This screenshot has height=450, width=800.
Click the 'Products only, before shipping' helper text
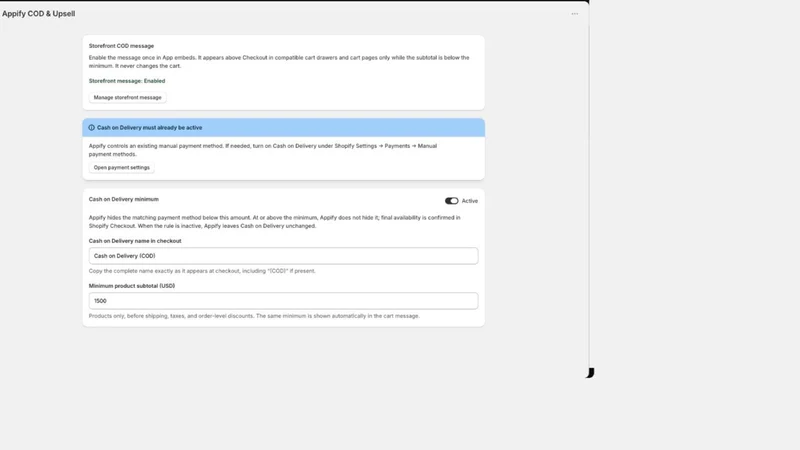tap(254, 316)
